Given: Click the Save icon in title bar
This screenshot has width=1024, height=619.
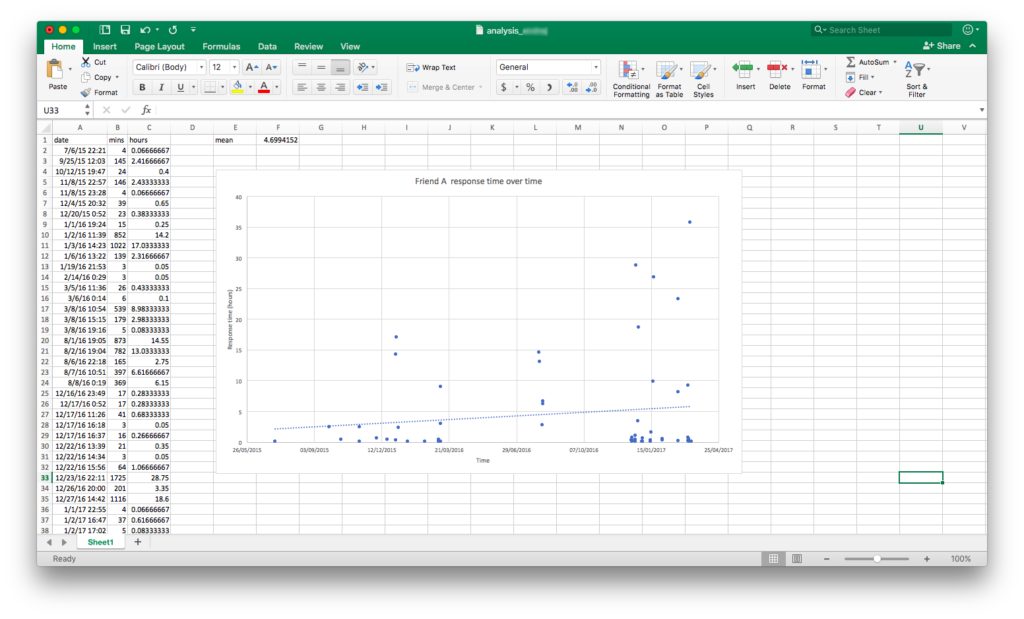Looking at the screenshot, I should [x=124, y=30].
